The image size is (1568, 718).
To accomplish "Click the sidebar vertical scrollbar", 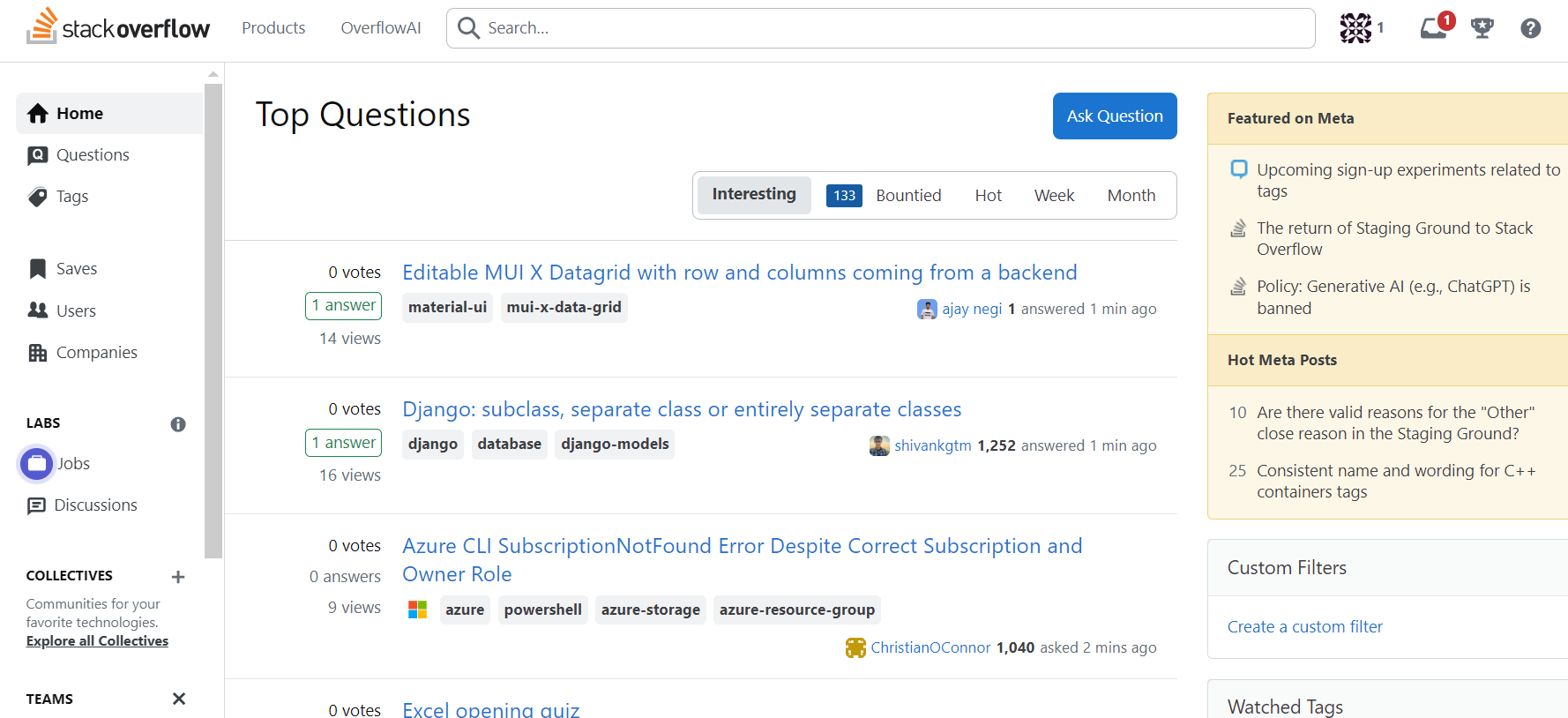I will (x=213, y=318).
